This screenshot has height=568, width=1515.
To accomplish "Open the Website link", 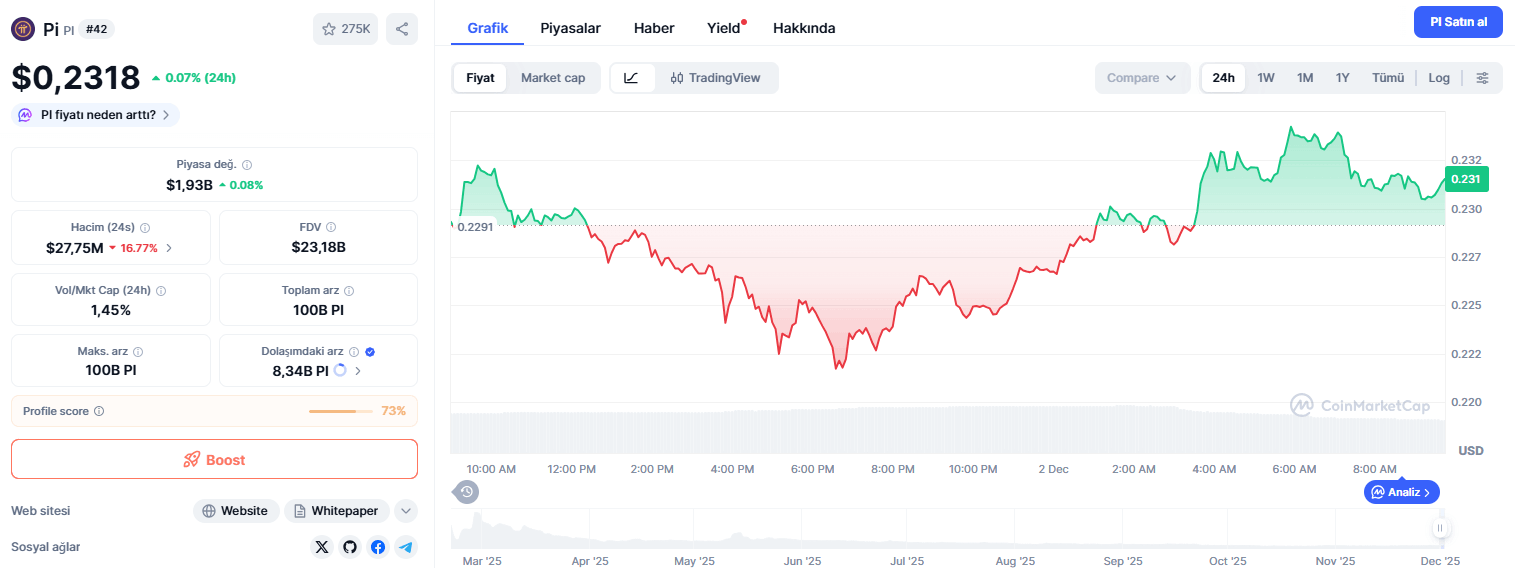I will pyautogui.click(x=235, y=511).
